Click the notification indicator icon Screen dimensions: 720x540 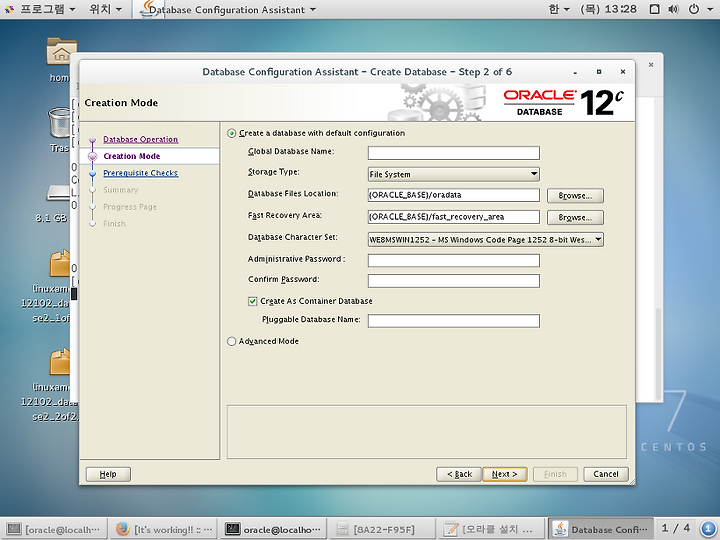[708, 529]
